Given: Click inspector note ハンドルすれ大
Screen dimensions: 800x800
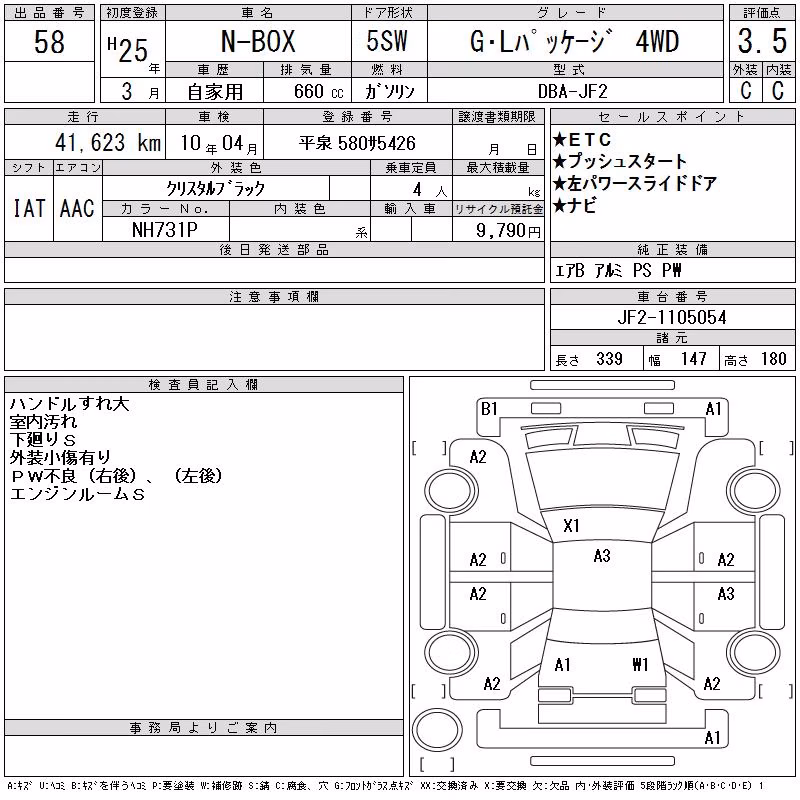Looking at the screenshot, I should 69,404.
